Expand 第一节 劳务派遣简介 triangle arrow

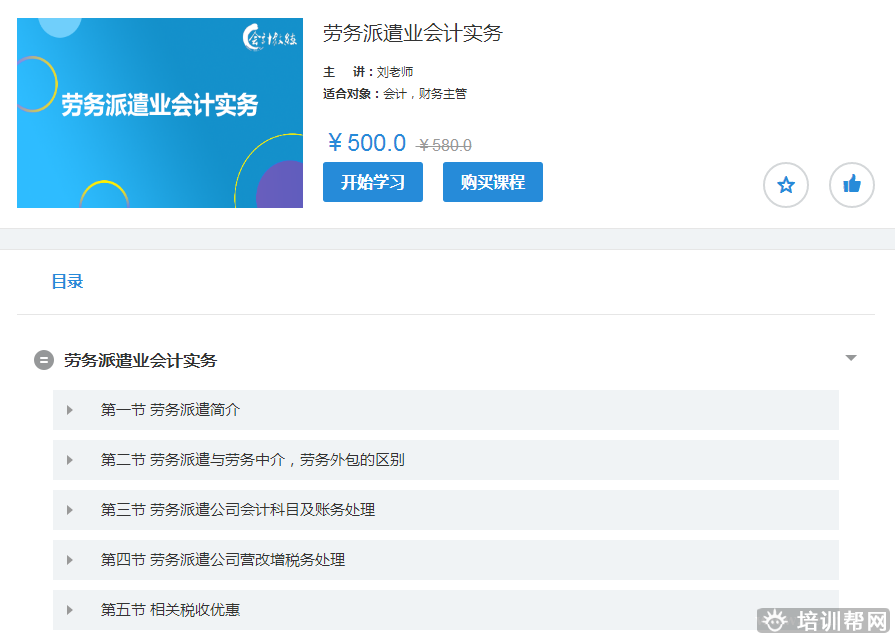click(70, 410)
